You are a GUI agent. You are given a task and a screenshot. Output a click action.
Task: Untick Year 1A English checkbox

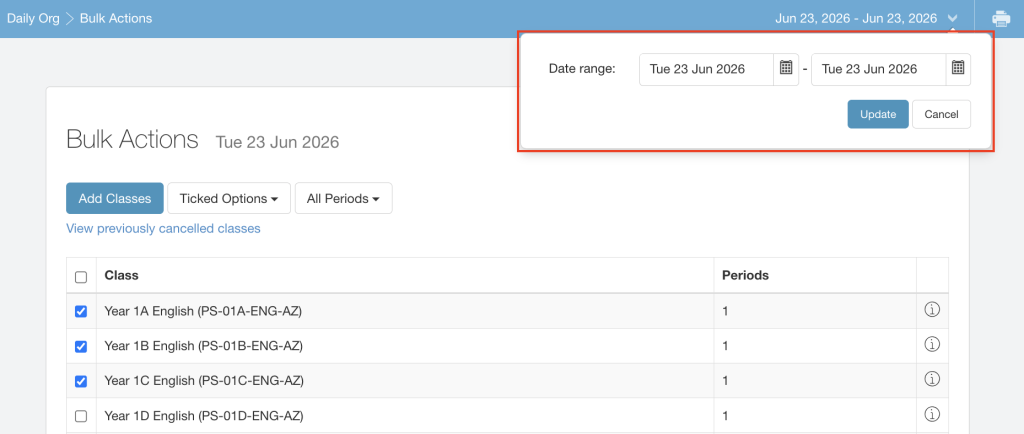pos(81,312)
